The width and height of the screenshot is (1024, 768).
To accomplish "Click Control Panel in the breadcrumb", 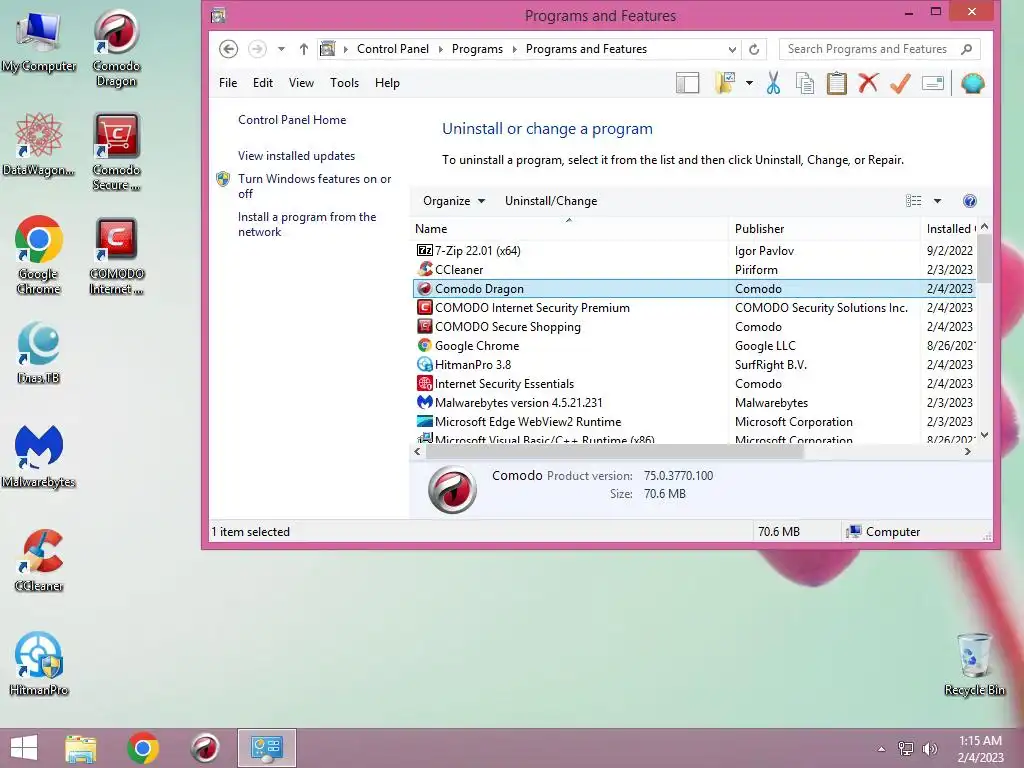I will coord(392,49).
